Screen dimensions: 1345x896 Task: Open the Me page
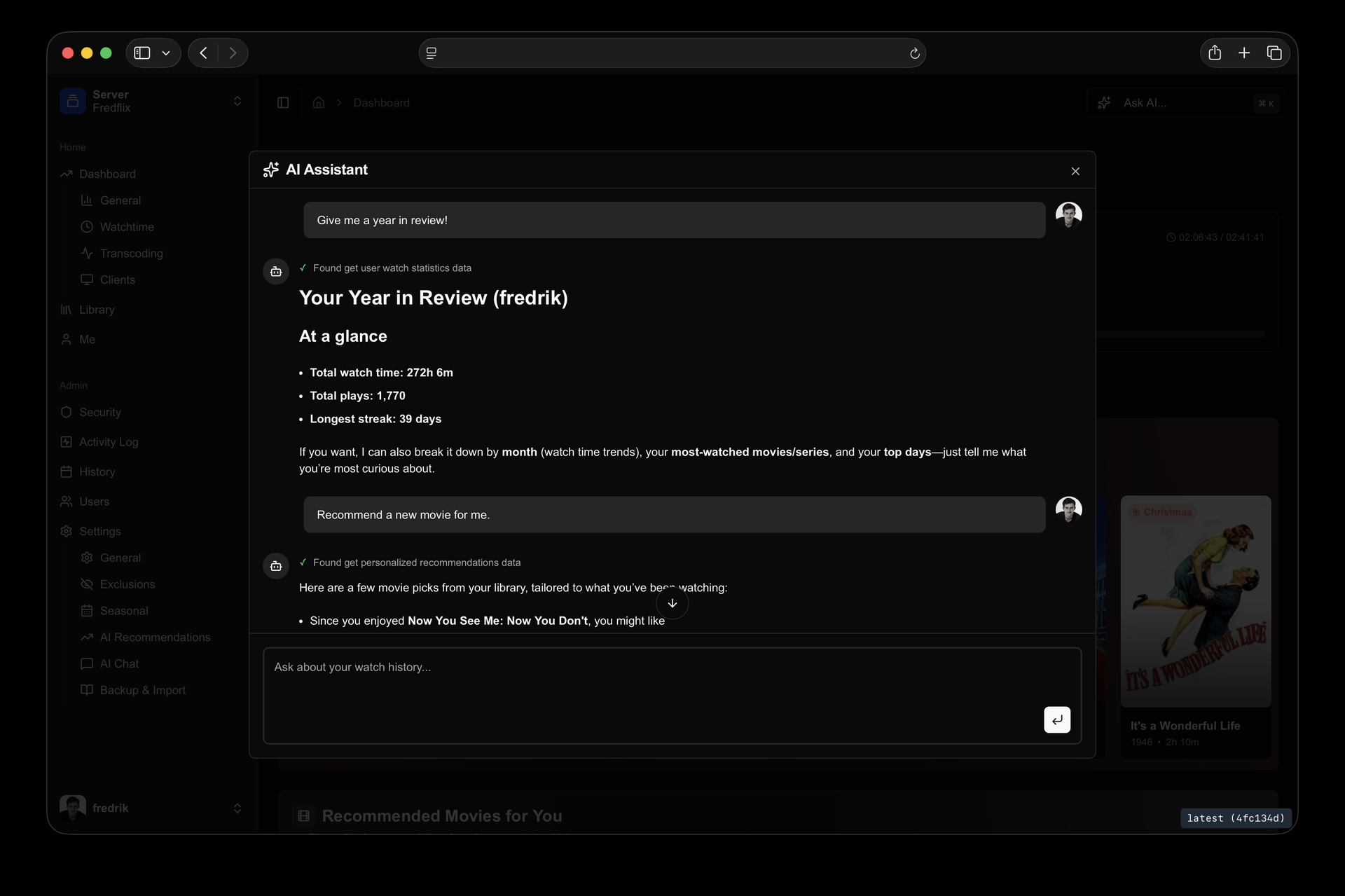coord(87,339)
